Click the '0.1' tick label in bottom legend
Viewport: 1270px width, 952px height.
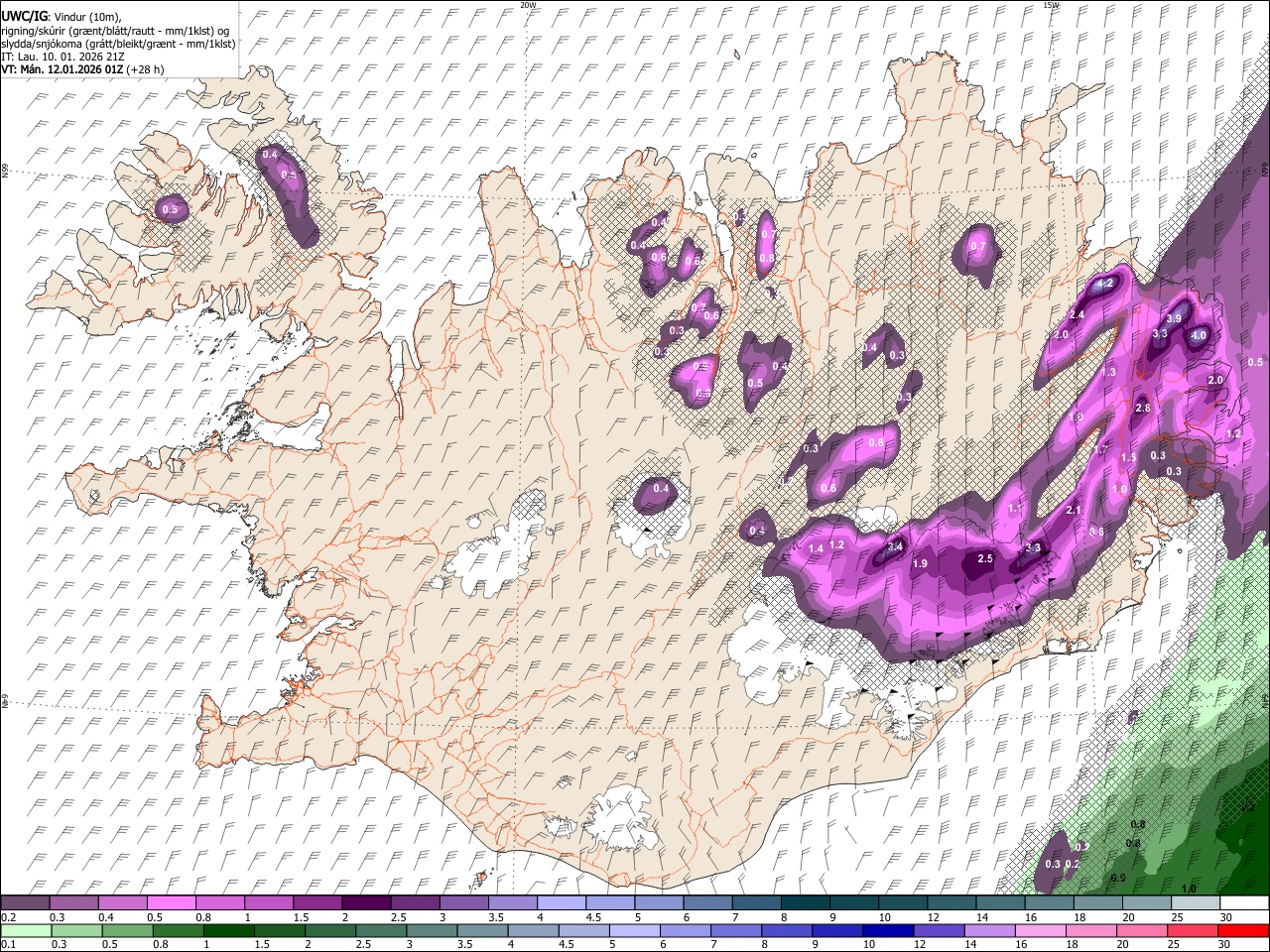(8, 945)
